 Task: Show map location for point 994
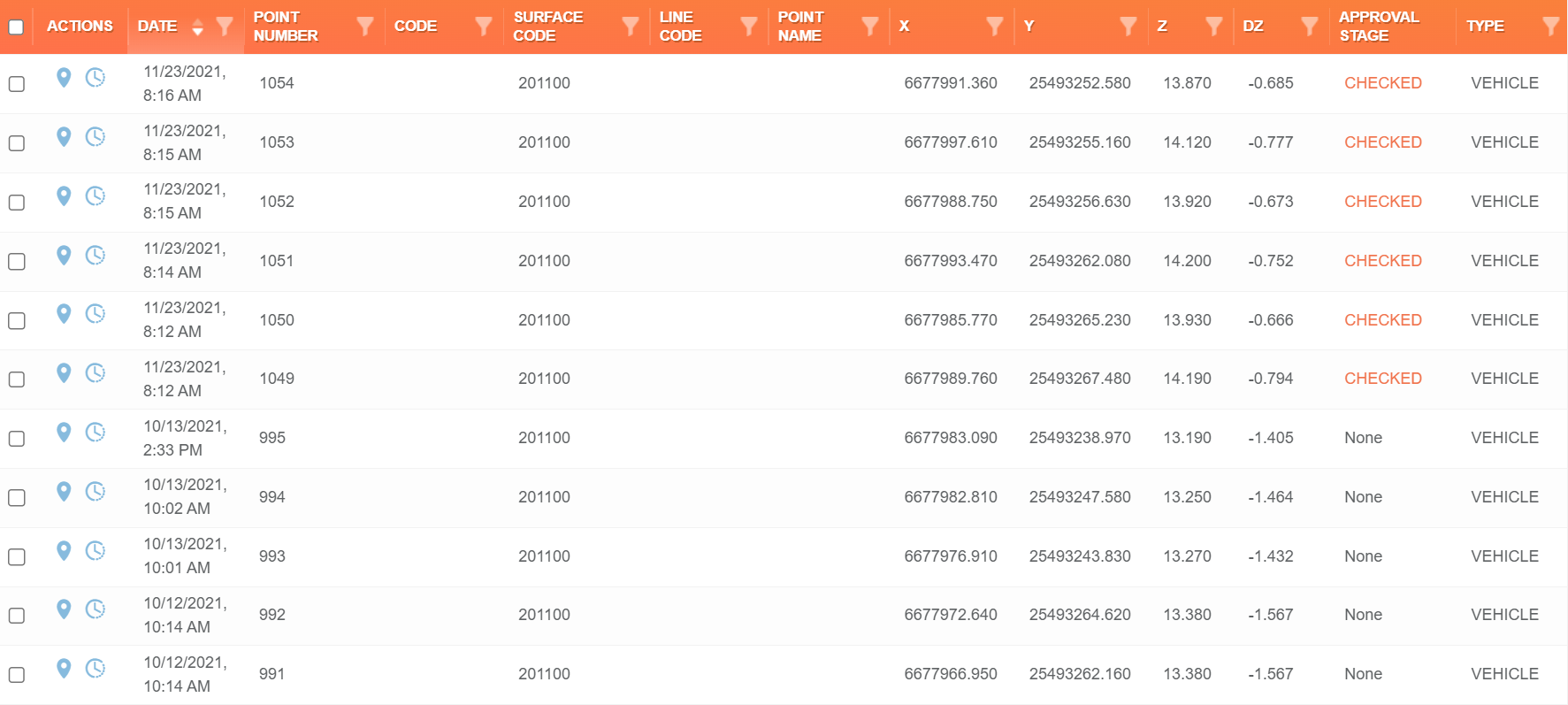tap(64, 492)
